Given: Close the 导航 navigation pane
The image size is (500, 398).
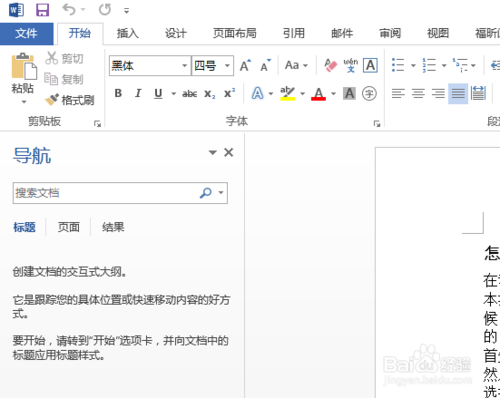Looking at the screenshot, I should coord(229,152).
